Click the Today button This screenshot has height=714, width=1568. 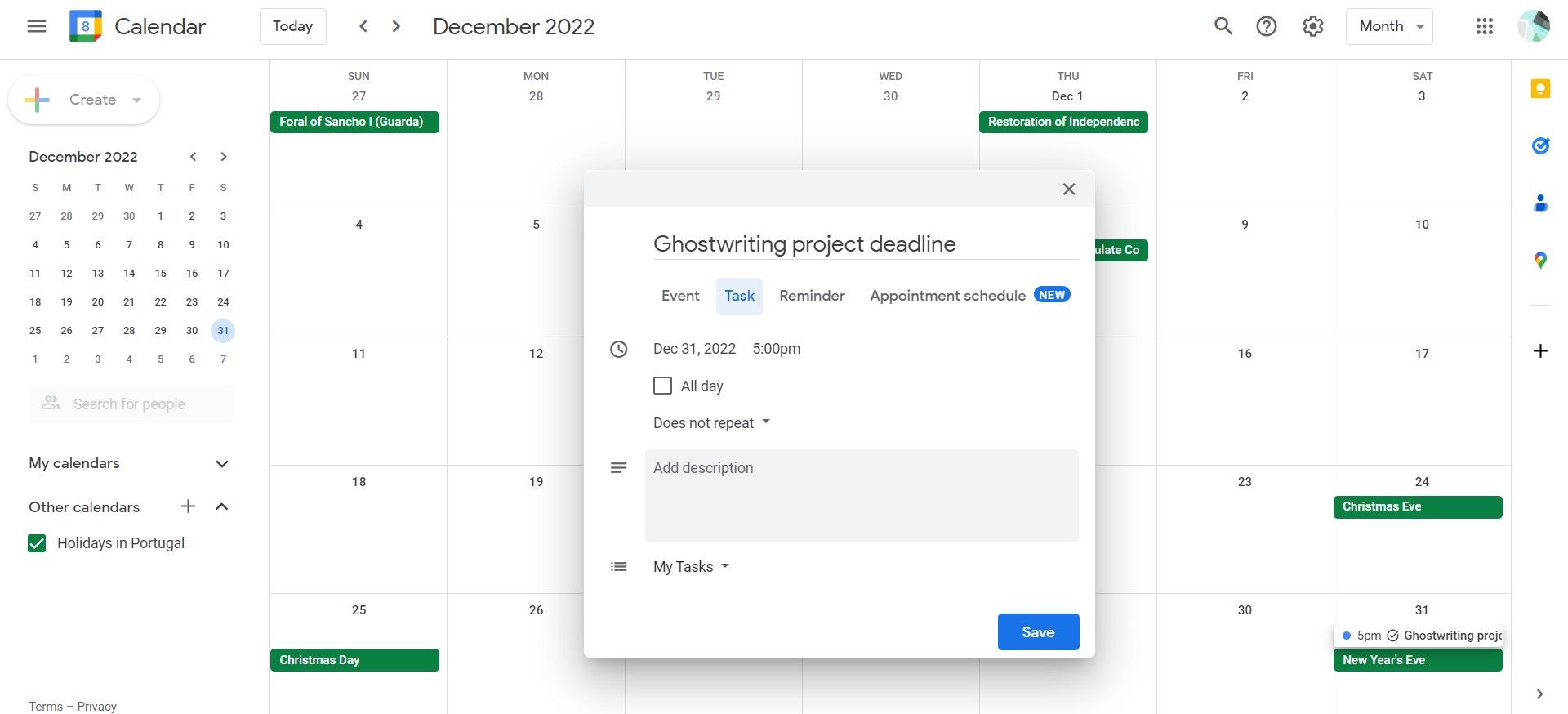[292, 26]
